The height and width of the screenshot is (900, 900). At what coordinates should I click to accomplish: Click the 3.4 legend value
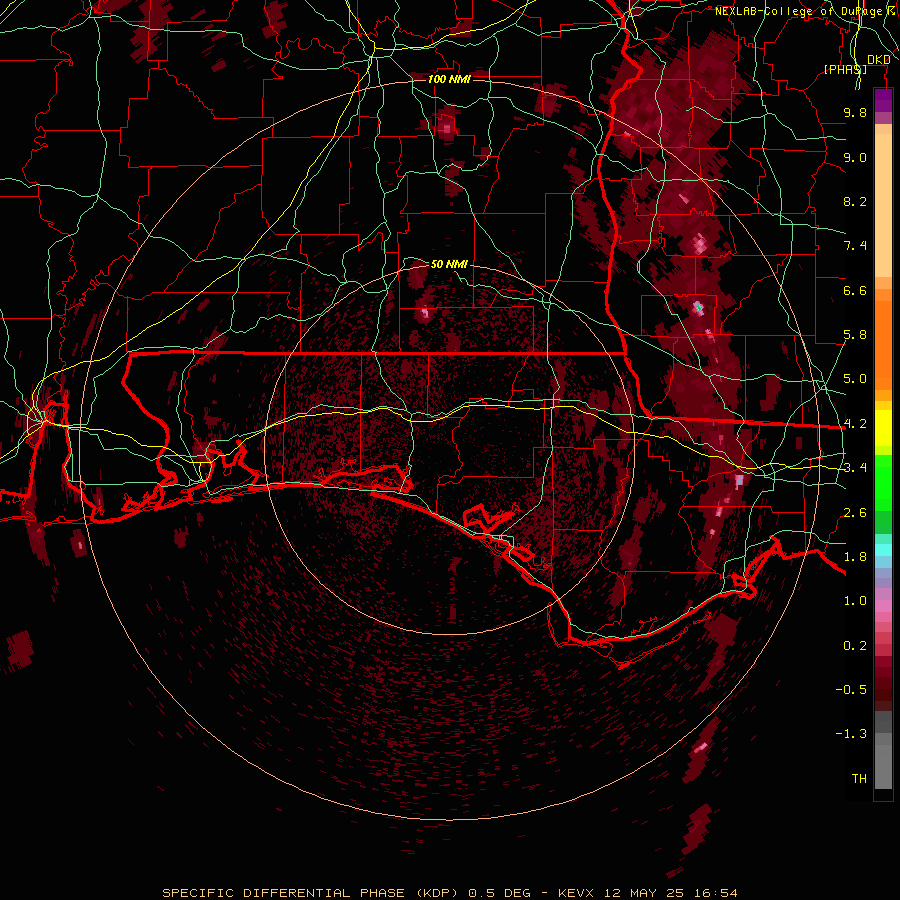[x=855, y=468]
